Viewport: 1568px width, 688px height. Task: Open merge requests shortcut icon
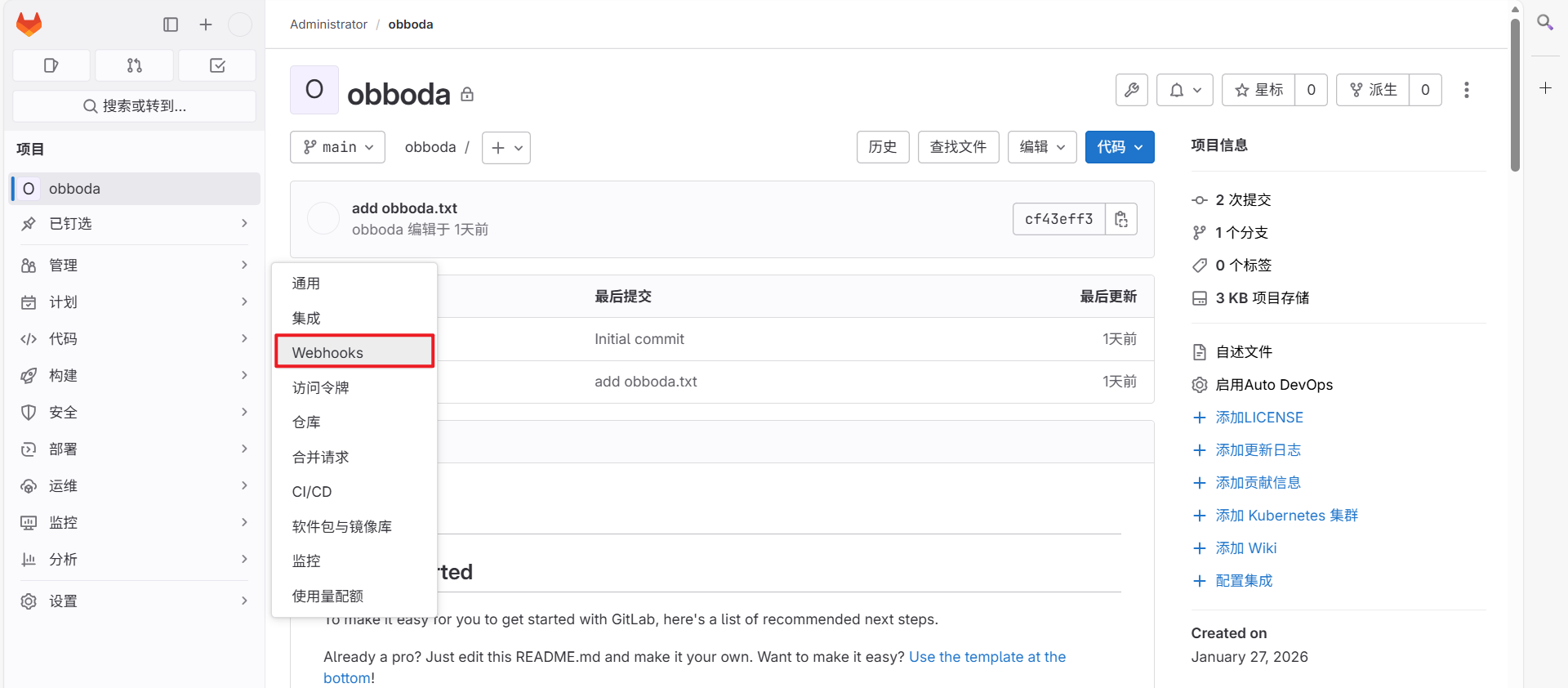(135, 65)
